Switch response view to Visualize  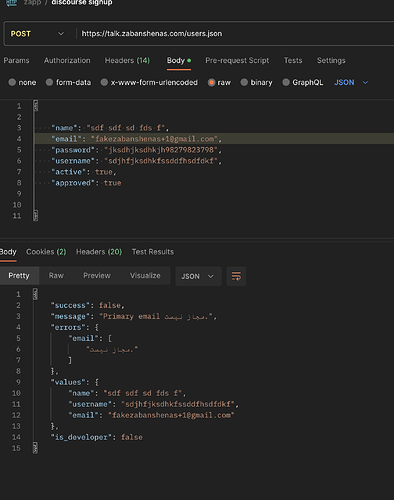145,276
